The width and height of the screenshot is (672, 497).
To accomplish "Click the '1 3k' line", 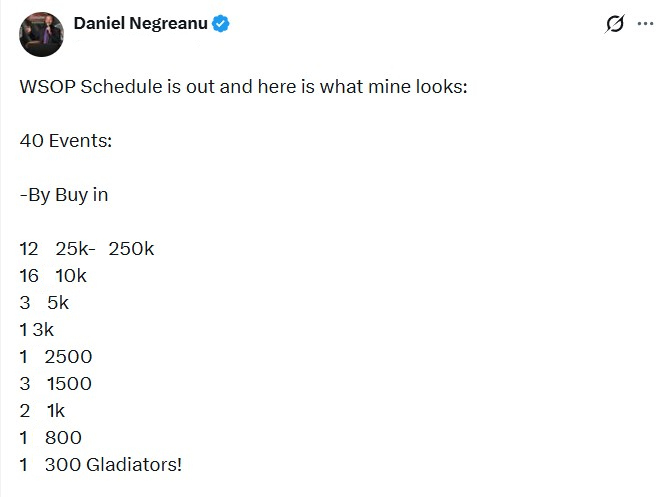I will coord(37,330).
